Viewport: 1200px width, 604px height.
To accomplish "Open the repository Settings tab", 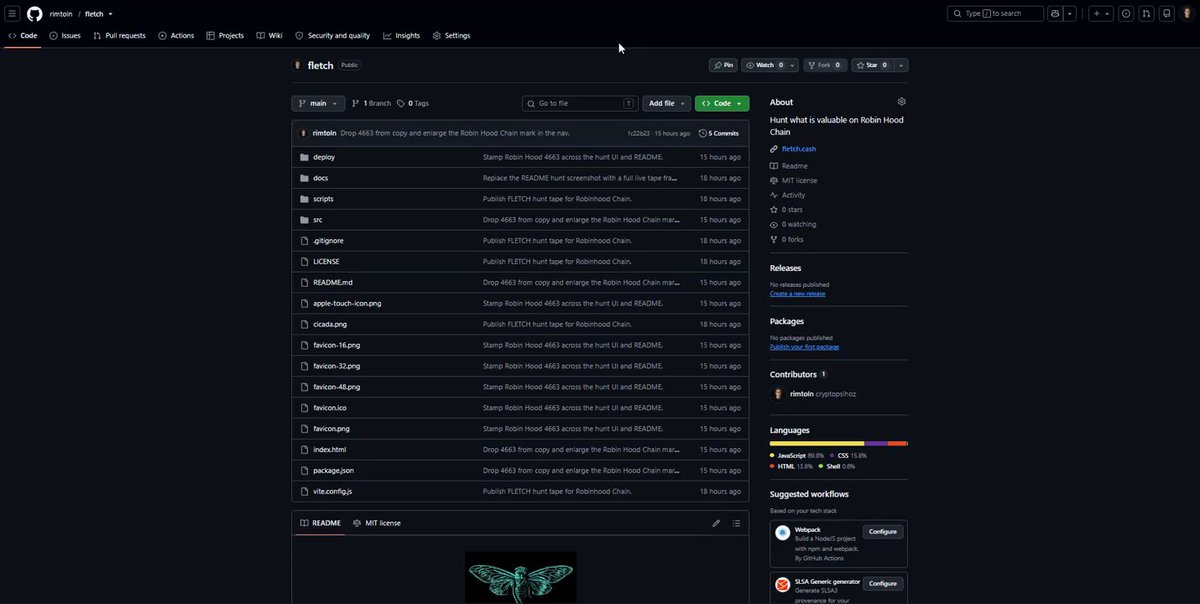I will coord(451,36).
